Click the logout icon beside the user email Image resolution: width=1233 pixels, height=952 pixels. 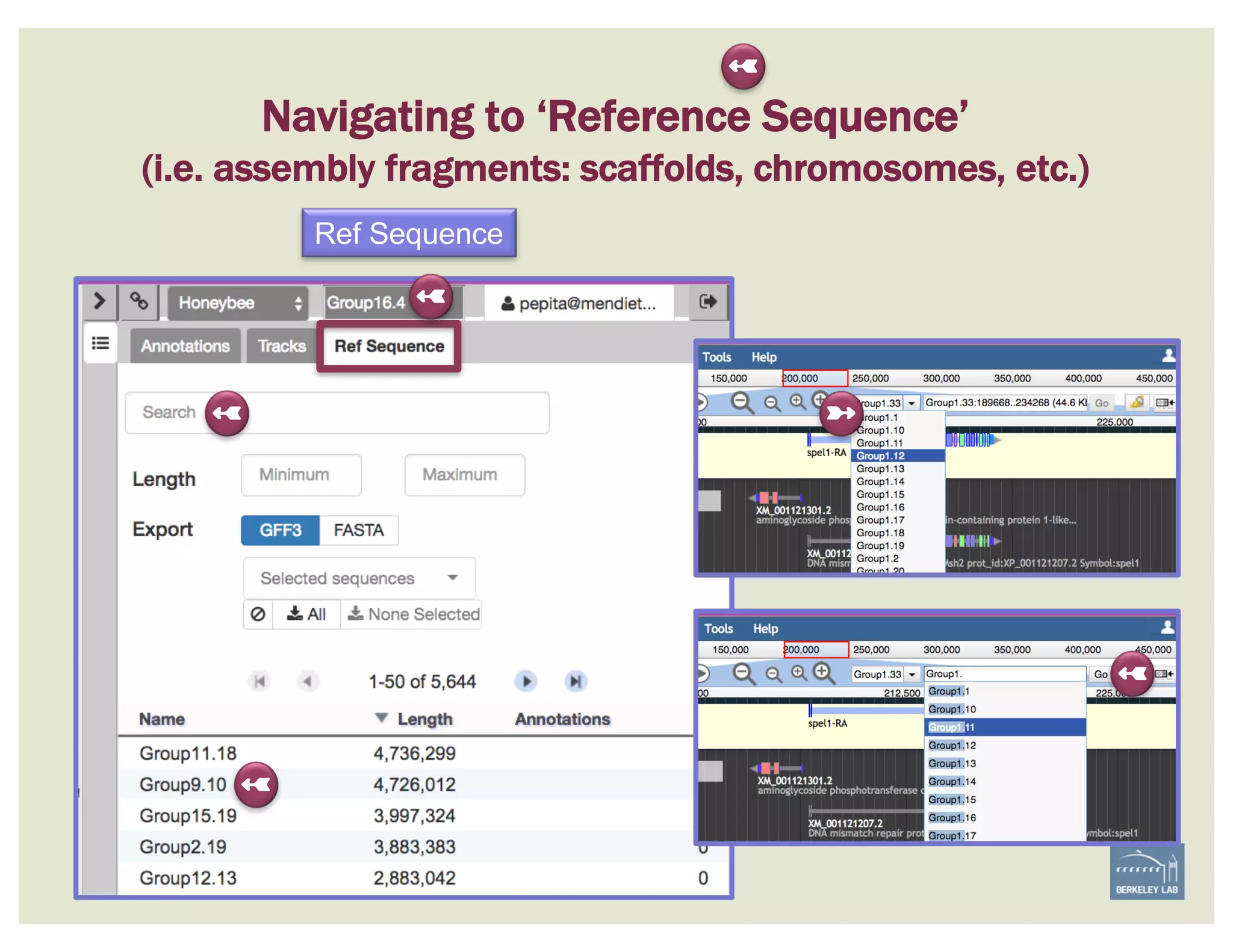[707, 301]
